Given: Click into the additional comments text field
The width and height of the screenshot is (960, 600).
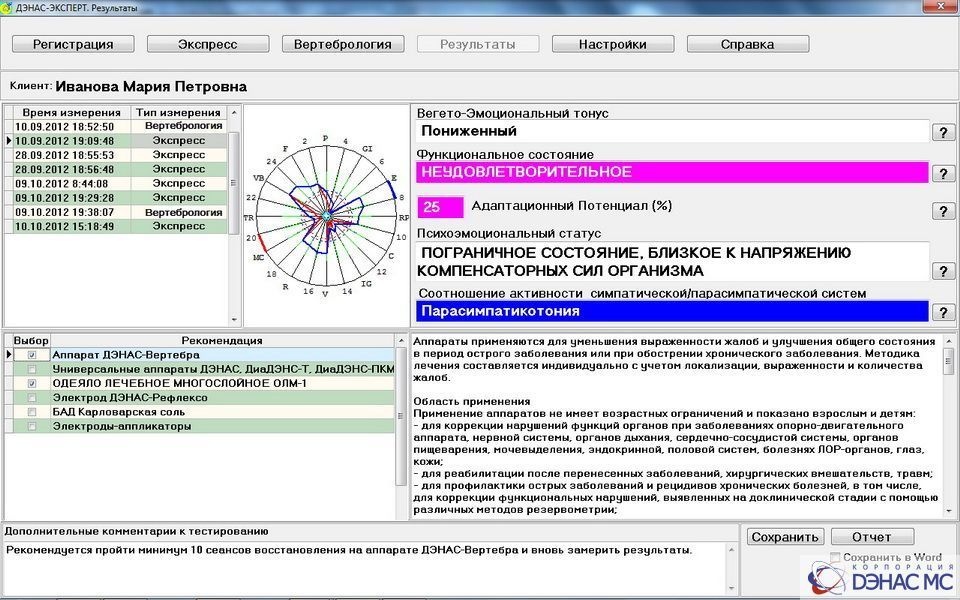Looking at the screenshot, I should pos(370,570).
